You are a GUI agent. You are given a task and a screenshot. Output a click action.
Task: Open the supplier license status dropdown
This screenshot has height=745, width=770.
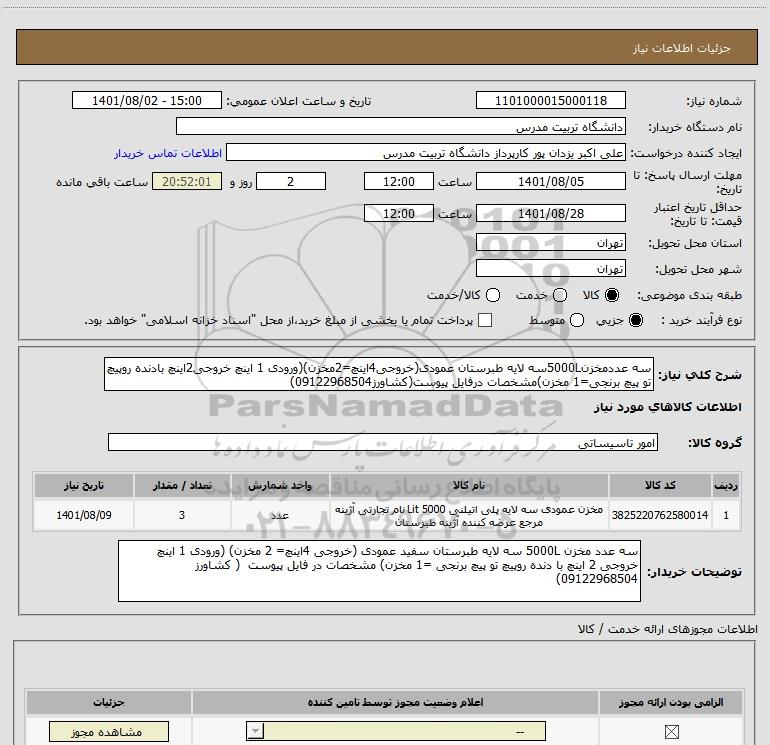click(396, 731)
